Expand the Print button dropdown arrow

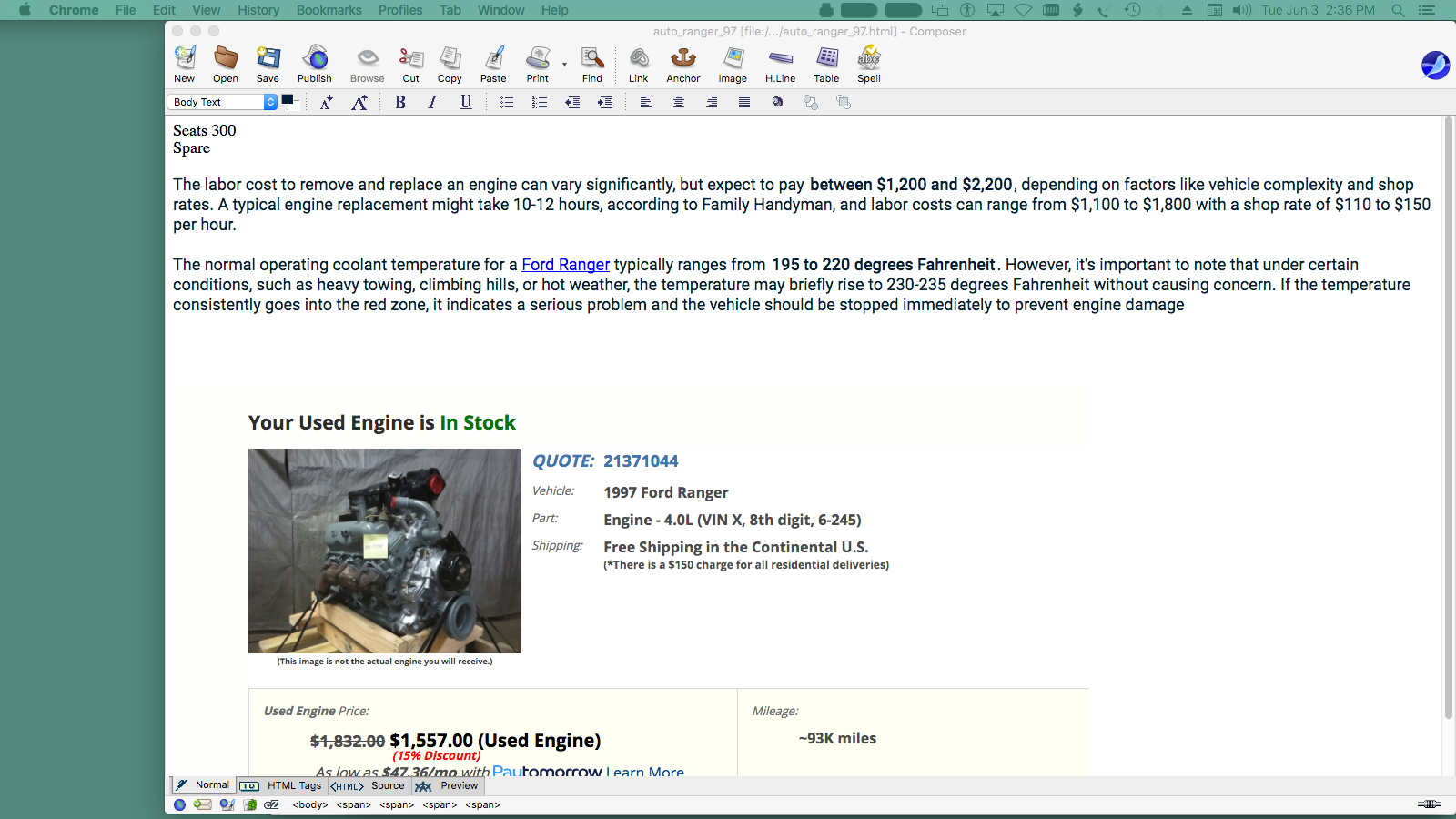coord(564,65)
